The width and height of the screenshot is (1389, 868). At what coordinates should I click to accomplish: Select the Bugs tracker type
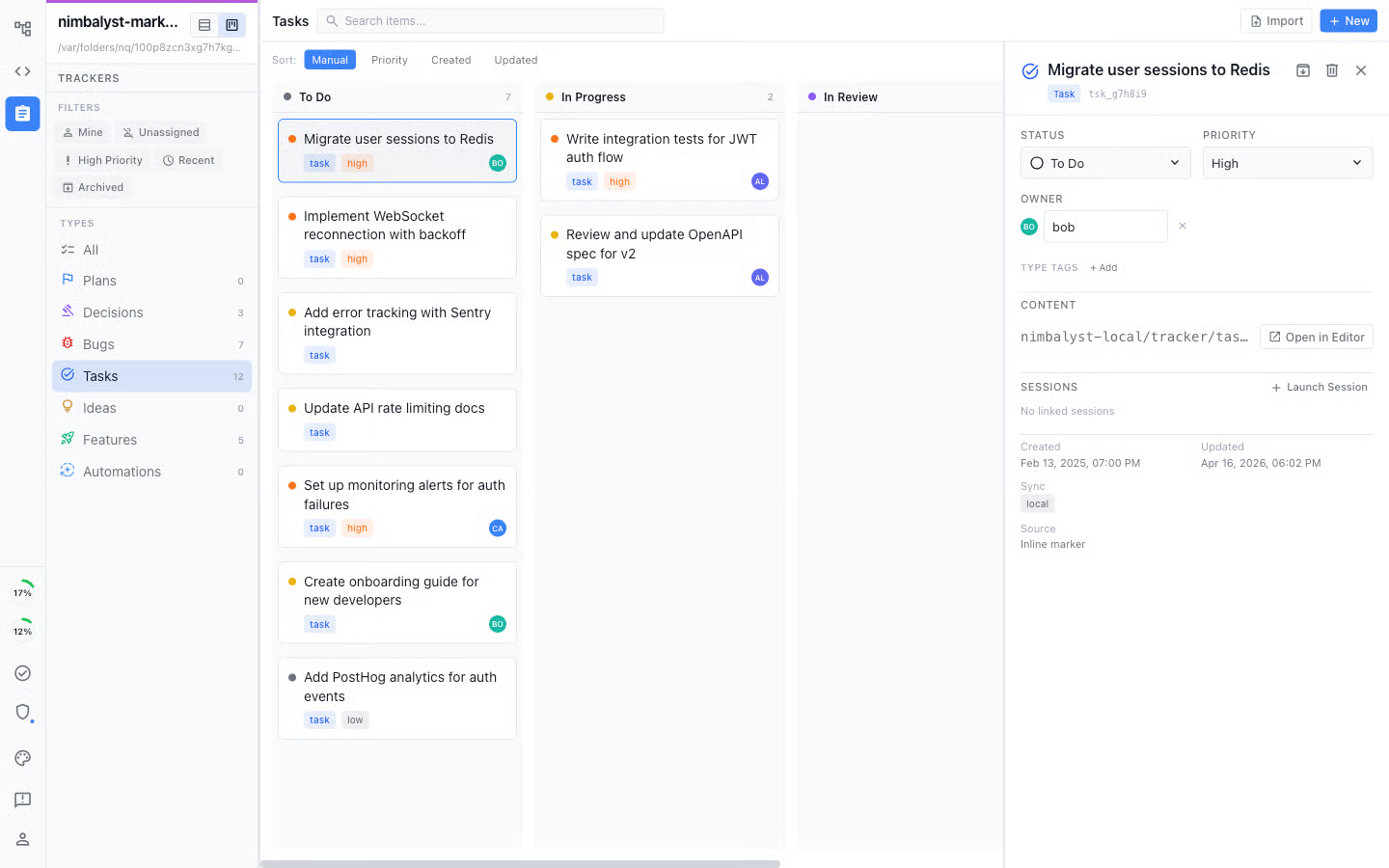coord(152,344)
